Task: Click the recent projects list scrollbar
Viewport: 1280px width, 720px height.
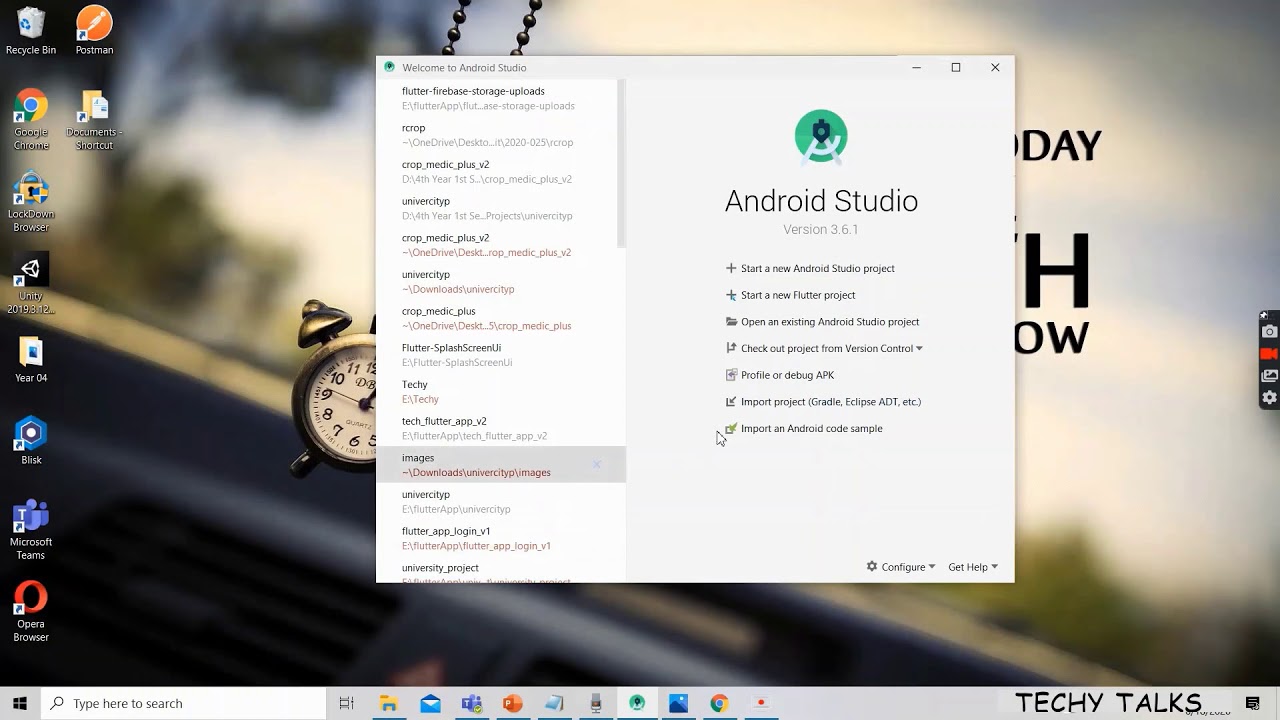Action: click(x=621, y=164)
